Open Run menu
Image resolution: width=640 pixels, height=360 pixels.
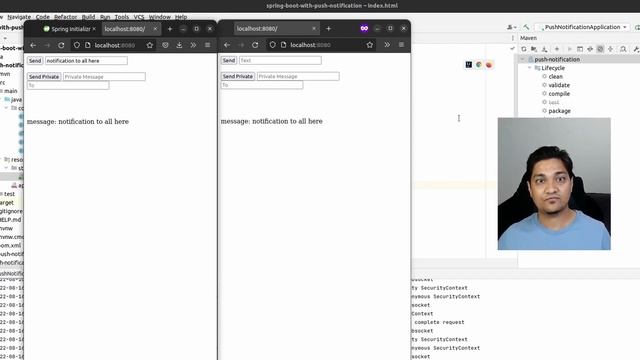coord(105,17)
